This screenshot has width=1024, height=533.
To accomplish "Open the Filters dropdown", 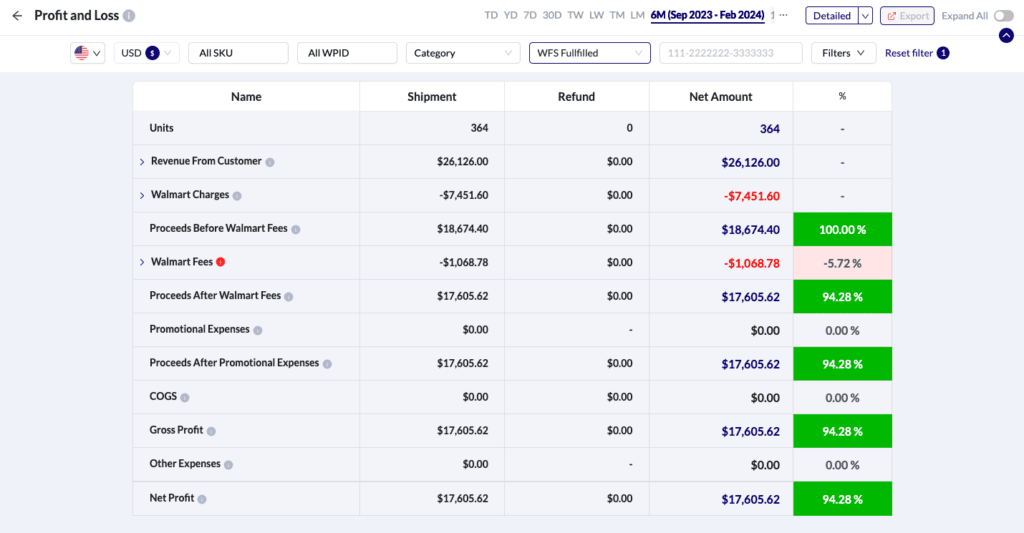I will tap(843, 53).
